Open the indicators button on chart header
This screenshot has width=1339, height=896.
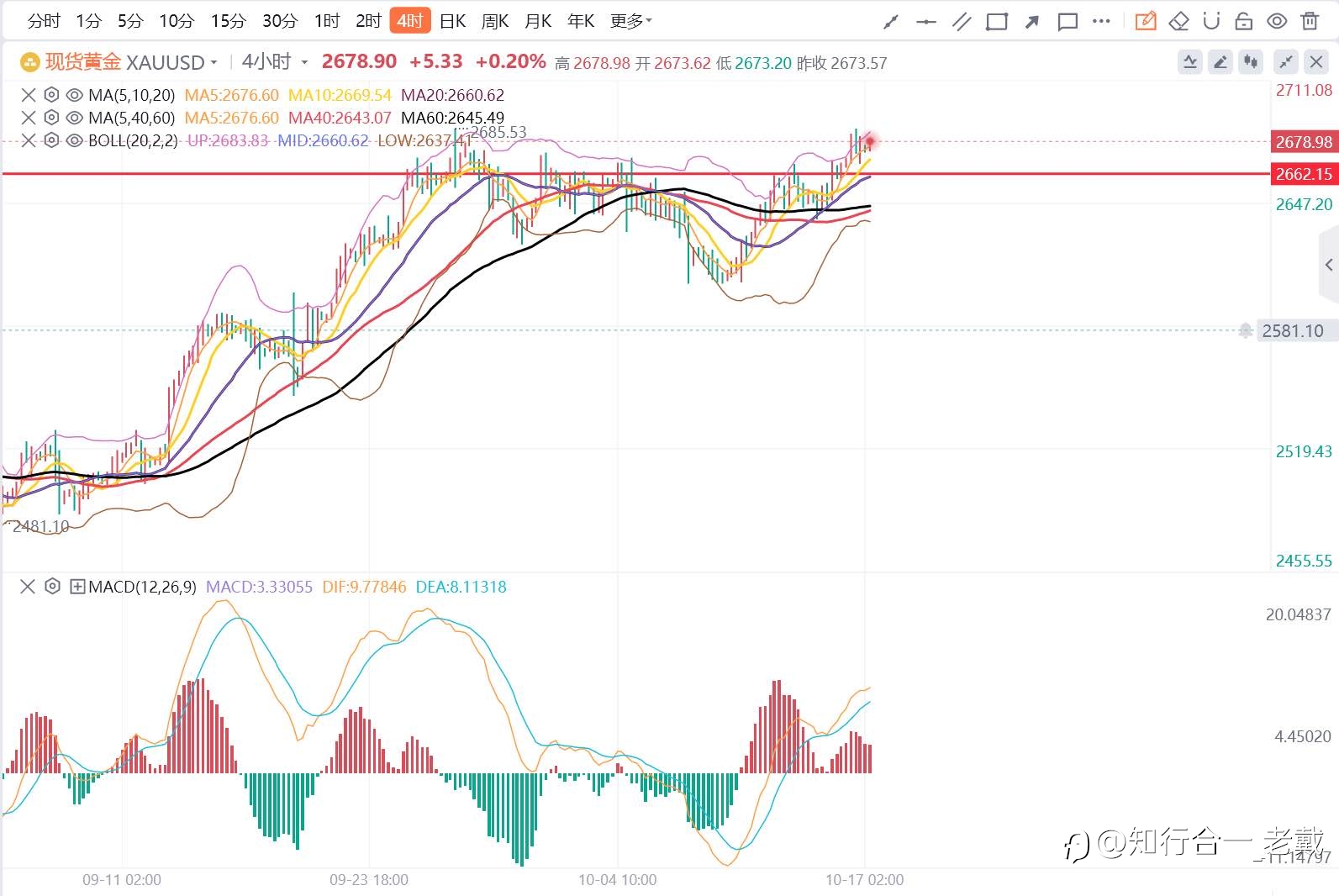pos(1190,61)
